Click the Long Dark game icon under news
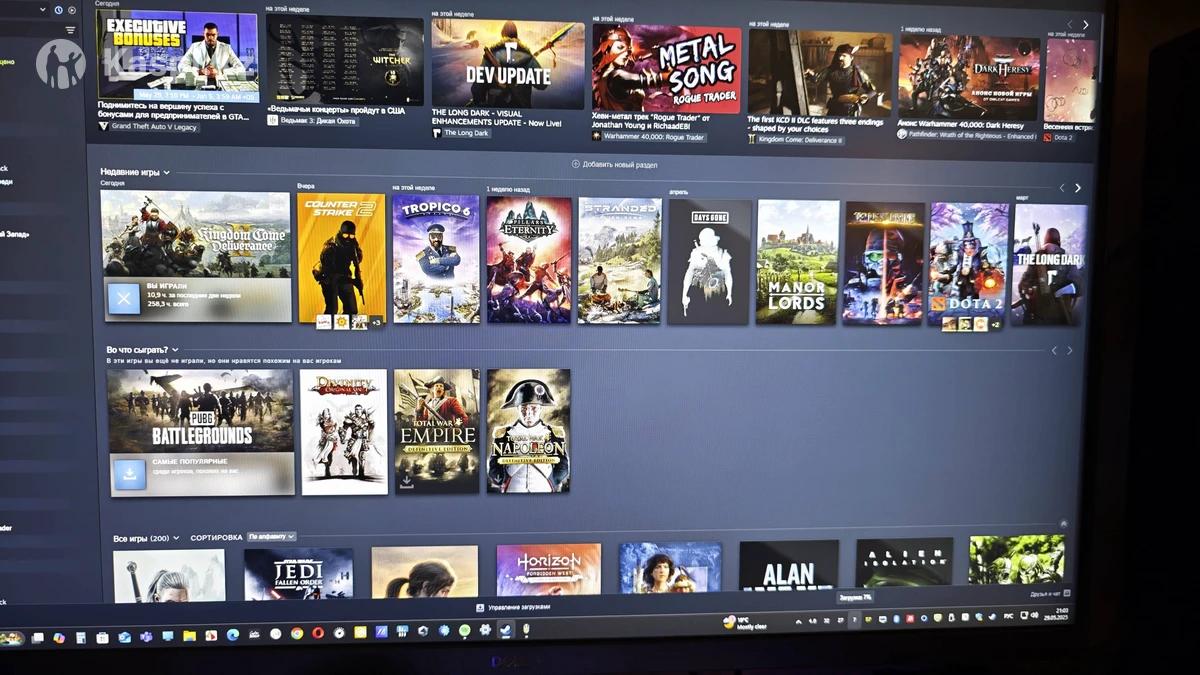Screen dimensions: 1200x675 [437, 133]
